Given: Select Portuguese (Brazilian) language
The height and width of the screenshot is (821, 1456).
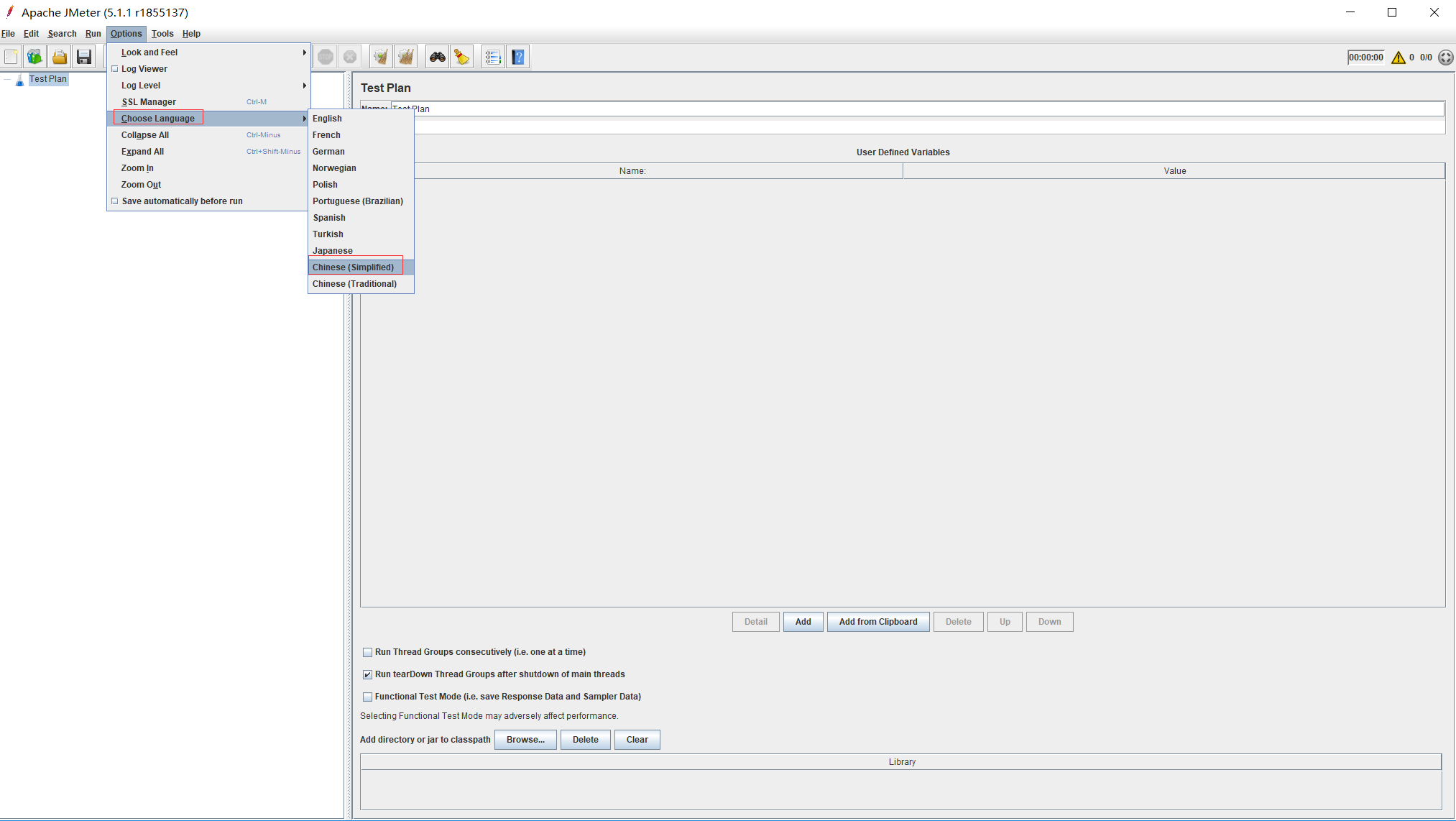Looking at the screenshot, I should [361, 201].
